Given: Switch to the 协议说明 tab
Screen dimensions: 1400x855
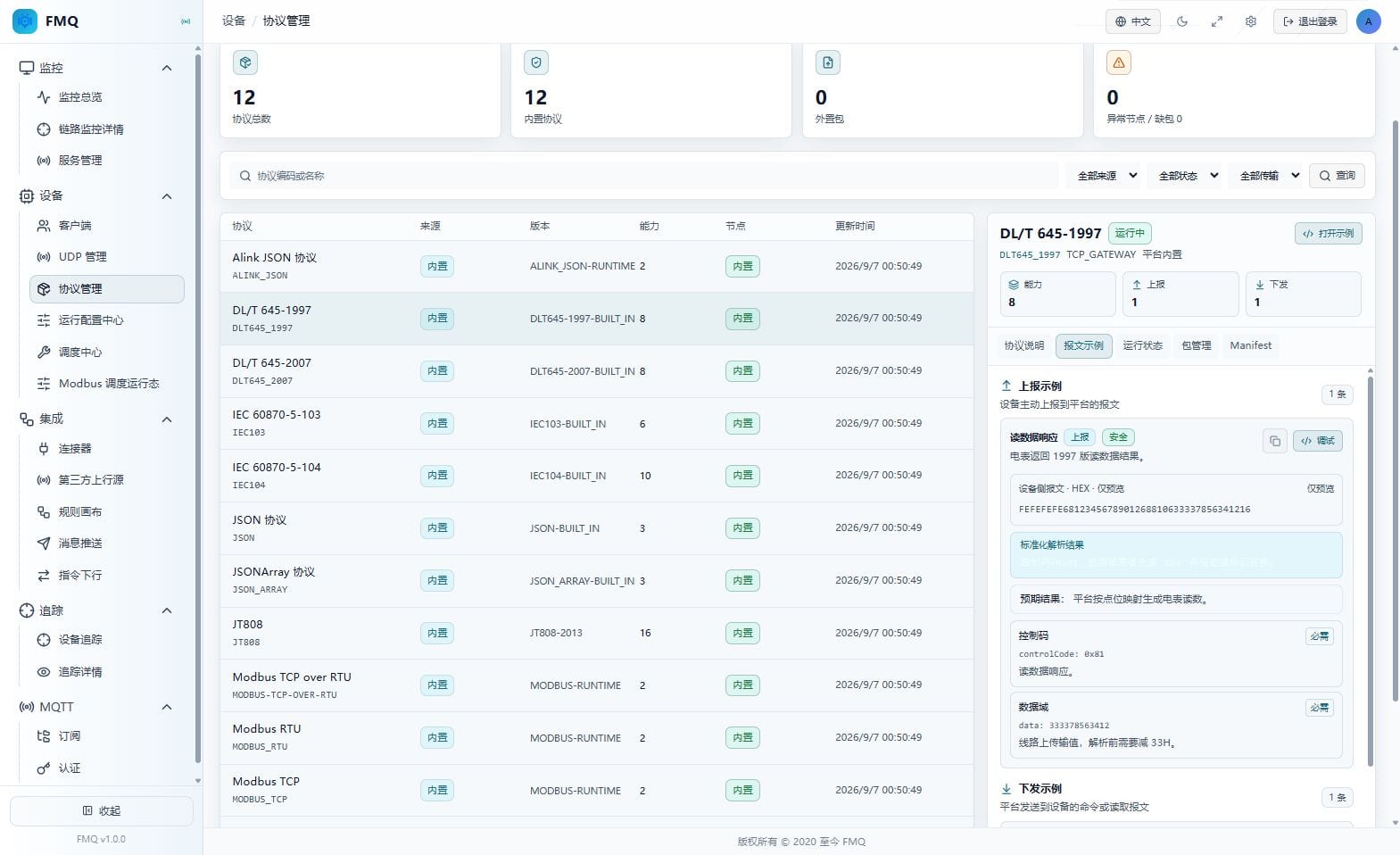Looking at the screenshot, I should pyautogui.click(x=1023, y=346).
